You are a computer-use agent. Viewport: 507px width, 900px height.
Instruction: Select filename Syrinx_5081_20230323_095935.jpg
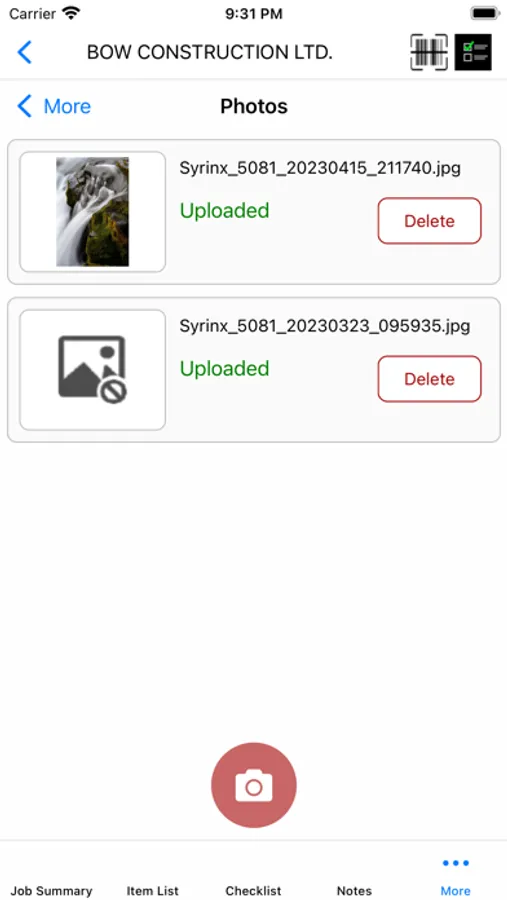point(324,327)
